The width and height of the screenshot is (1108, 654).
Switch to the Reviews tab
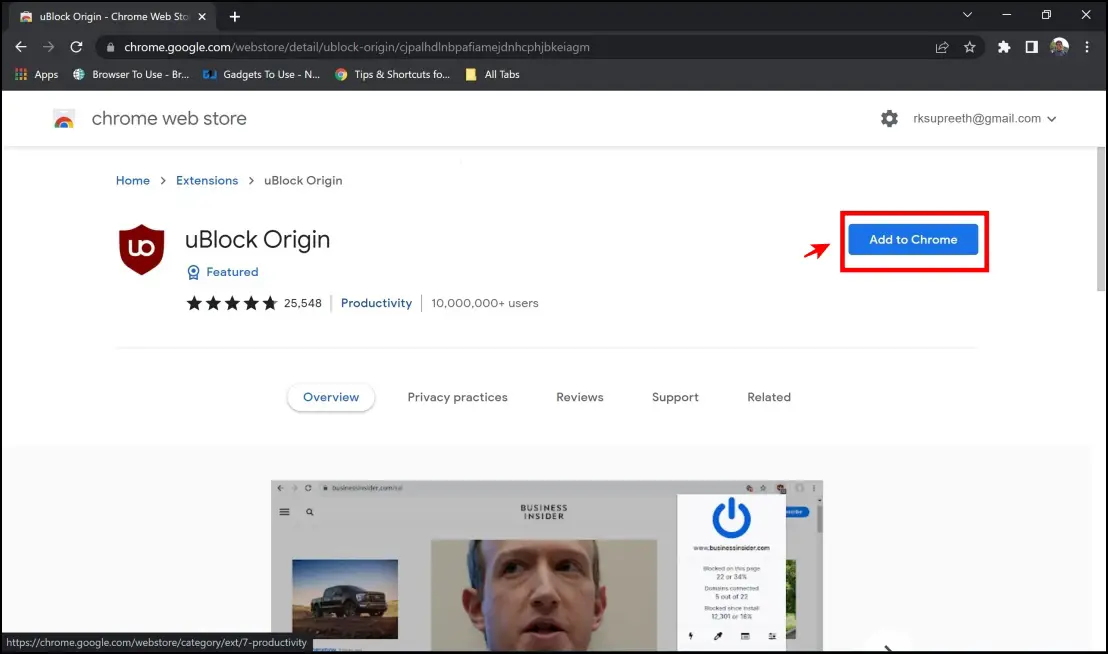tap(579, 397)
